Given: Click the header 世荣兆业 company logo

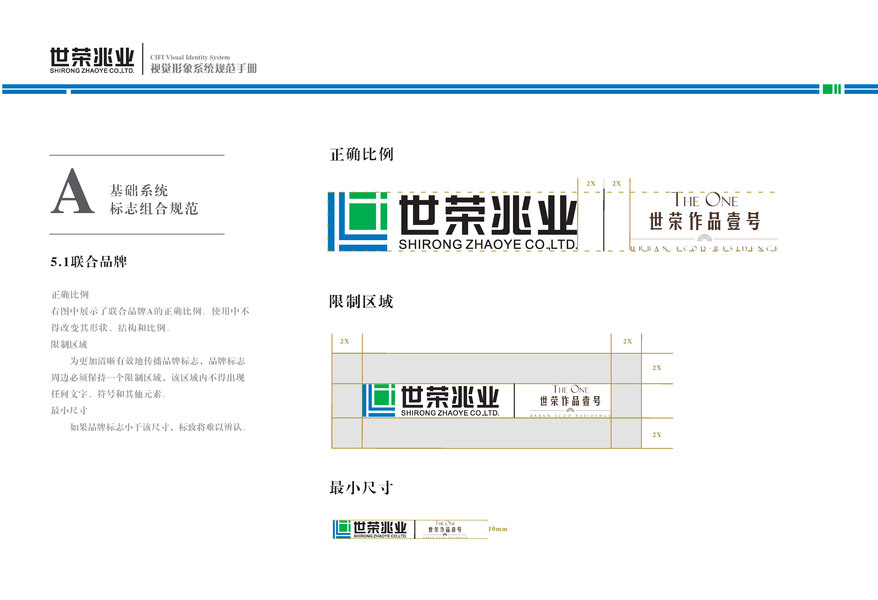Looking at the screenshot, I should [92, 60].
